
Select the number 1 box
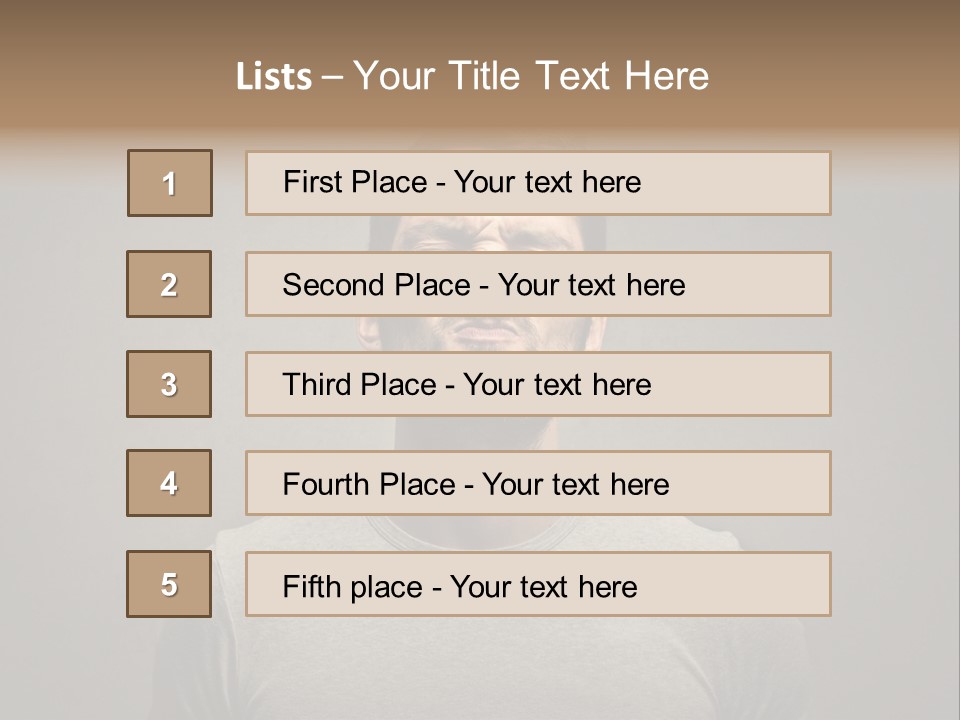coord(170,183)
